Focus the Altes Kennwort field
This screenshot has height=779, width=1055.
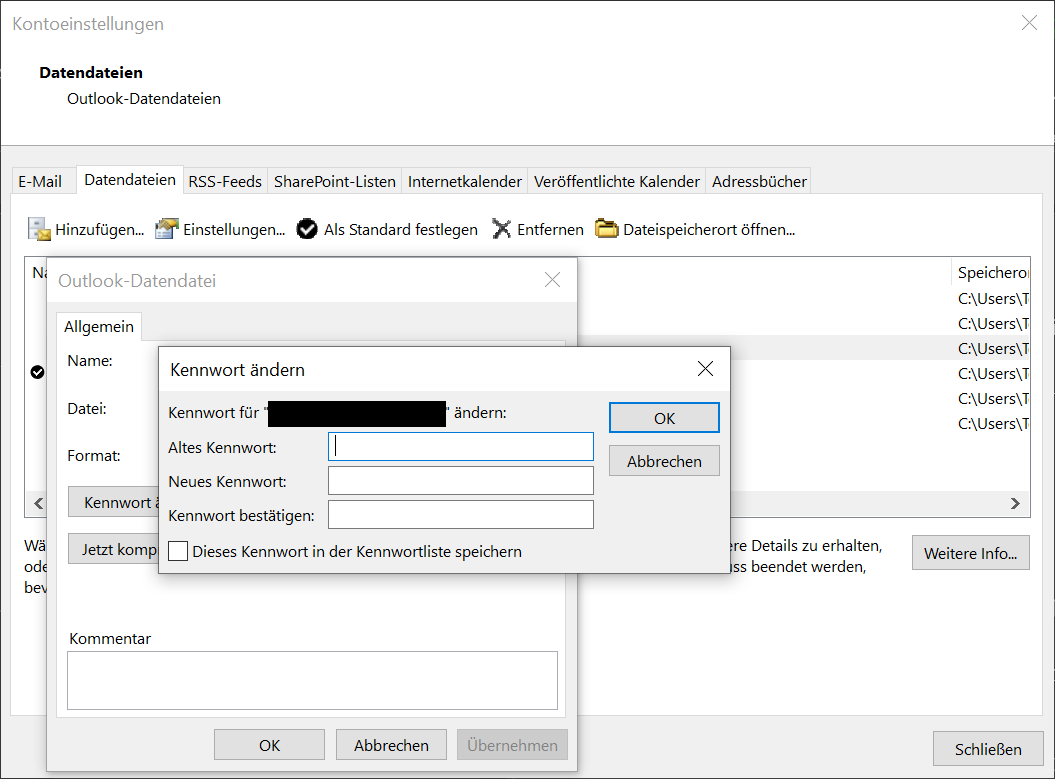pos(461,447)
